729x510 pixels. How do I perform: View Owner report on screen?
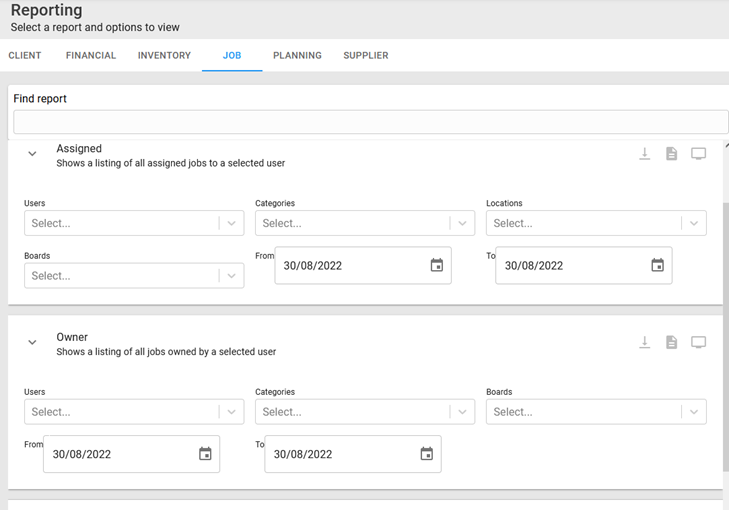click(x=698, y=342)
